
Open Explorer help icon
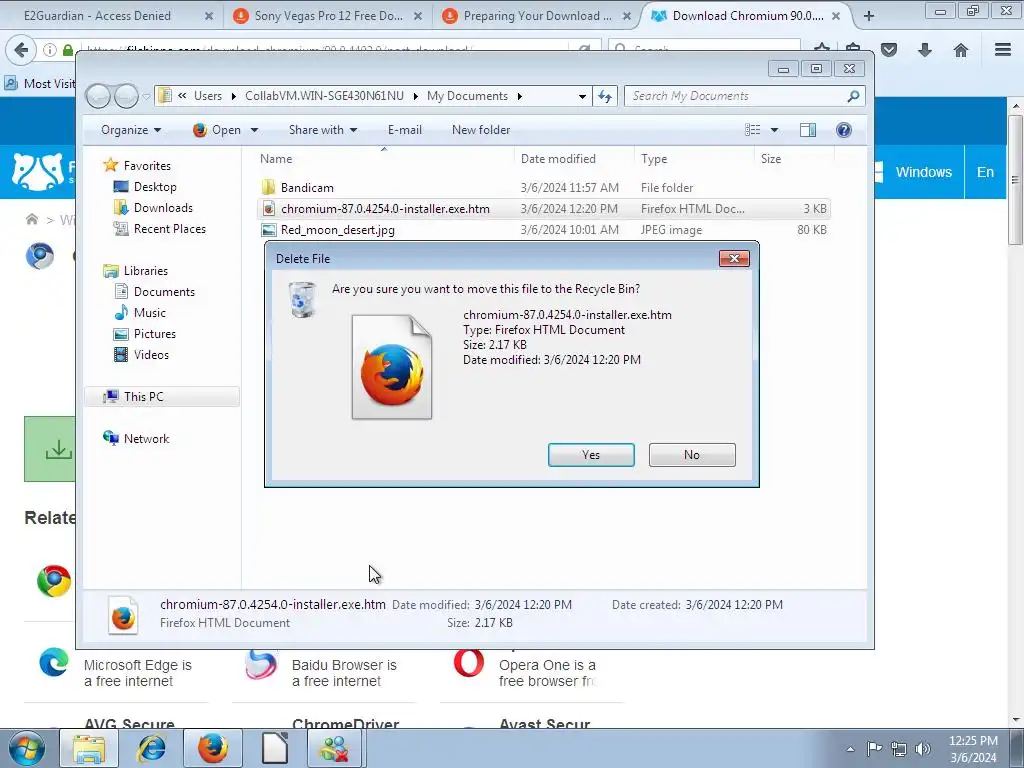(844, 130)
